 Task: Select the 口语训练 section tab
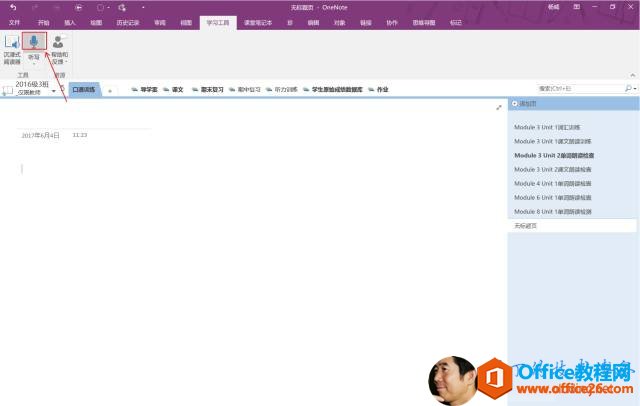click(84, 89)
